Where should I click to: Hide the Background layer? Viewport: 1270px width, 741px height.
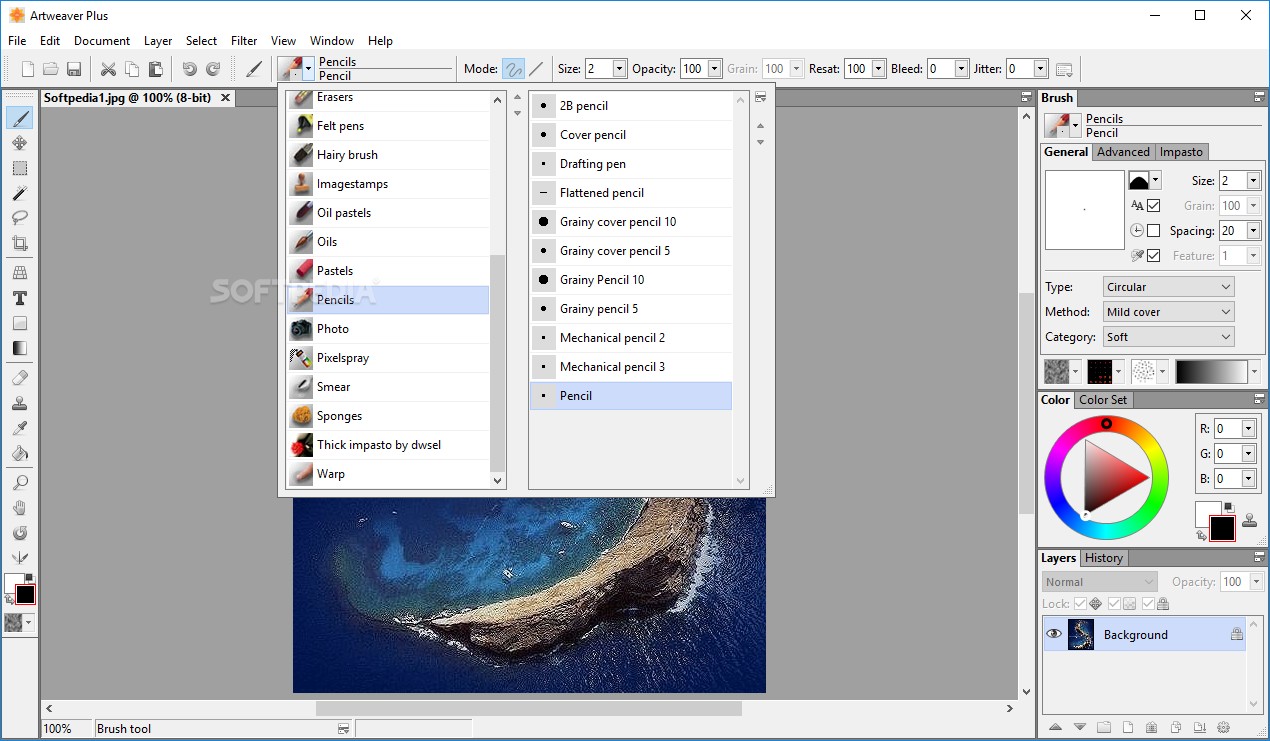point(1053,634)
